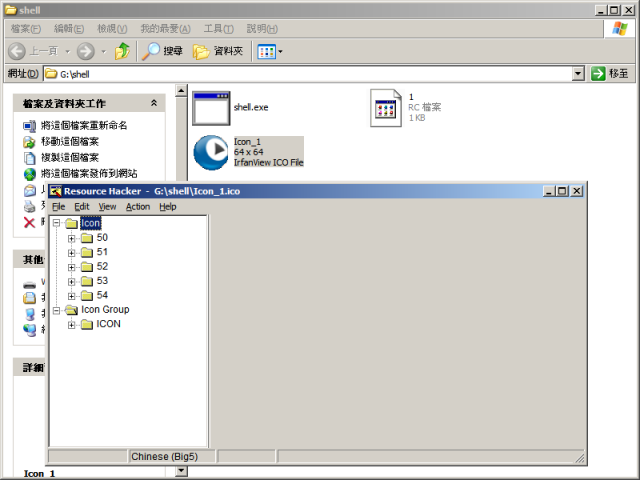Open the 工具(T) menu in Explorer
Viewport: 640px width, 480px height.
coord(219,29)
